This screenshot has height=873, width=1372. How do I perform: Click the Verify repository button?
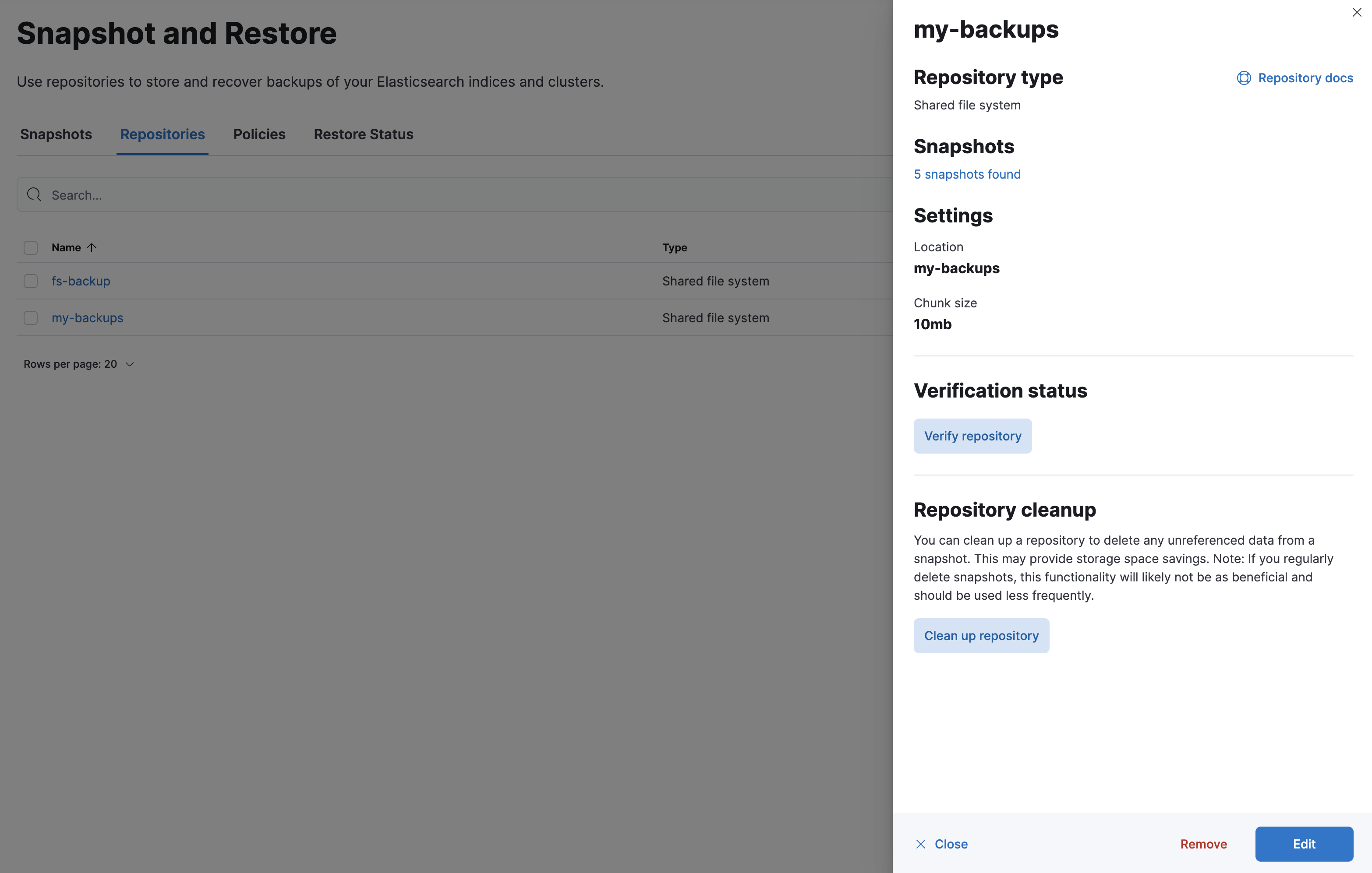pyautogui.click(x=972, y=436)
